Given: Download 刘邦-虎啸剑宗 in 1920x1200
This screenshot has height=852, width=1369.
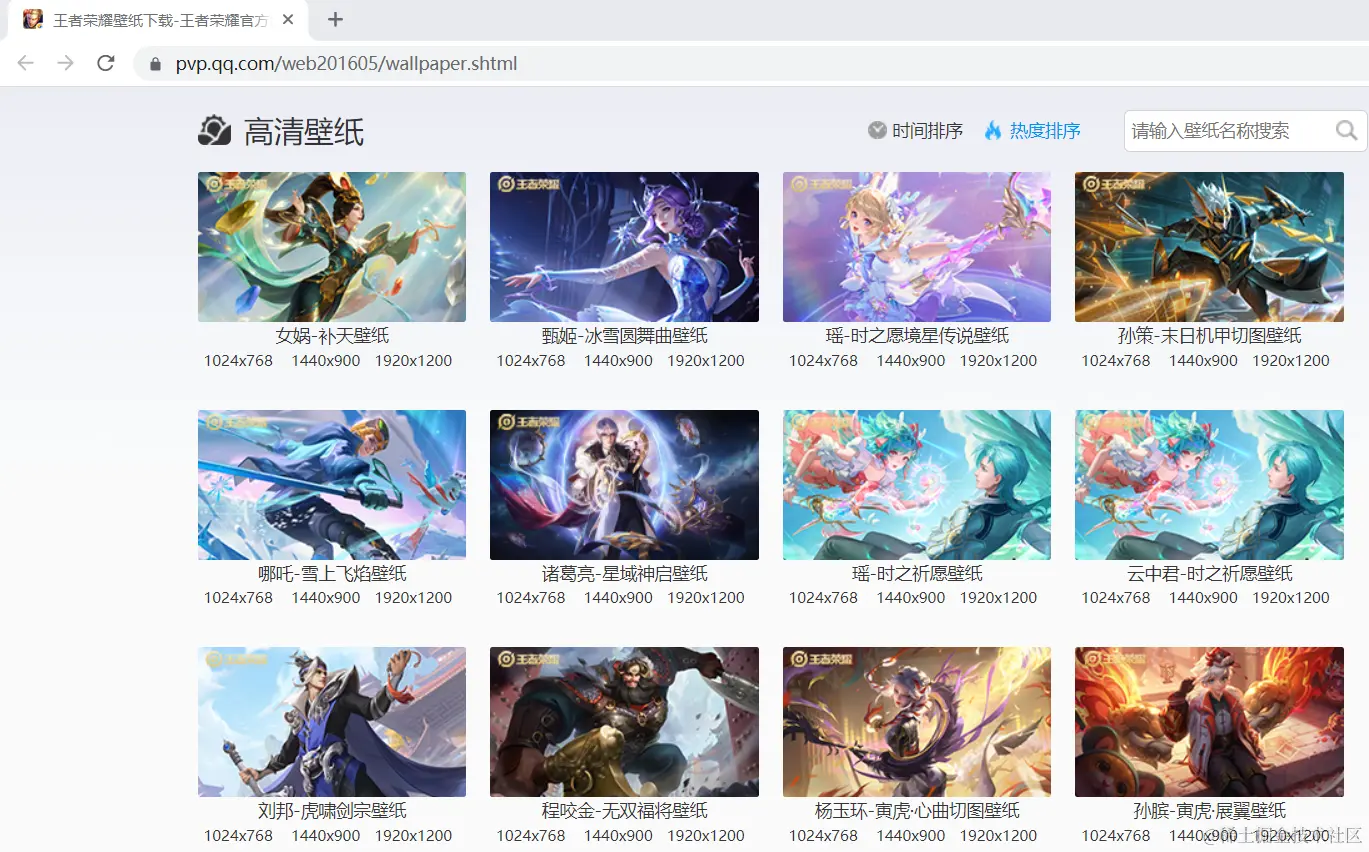Looking at the screenshot, I should 413,836.
